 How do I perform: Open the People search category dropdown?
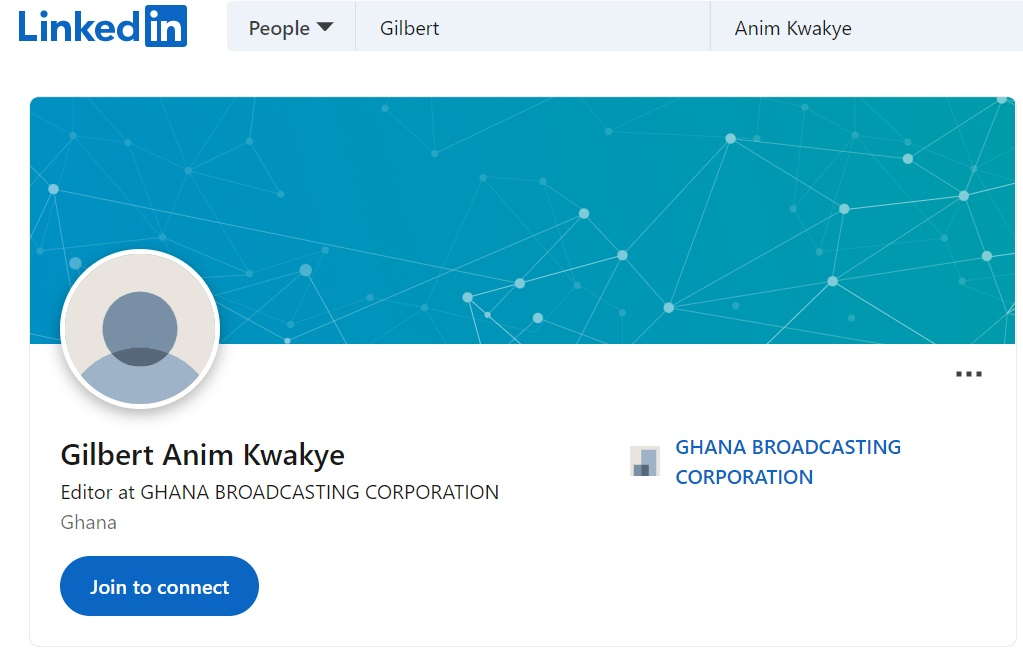(x=291, y=27)
